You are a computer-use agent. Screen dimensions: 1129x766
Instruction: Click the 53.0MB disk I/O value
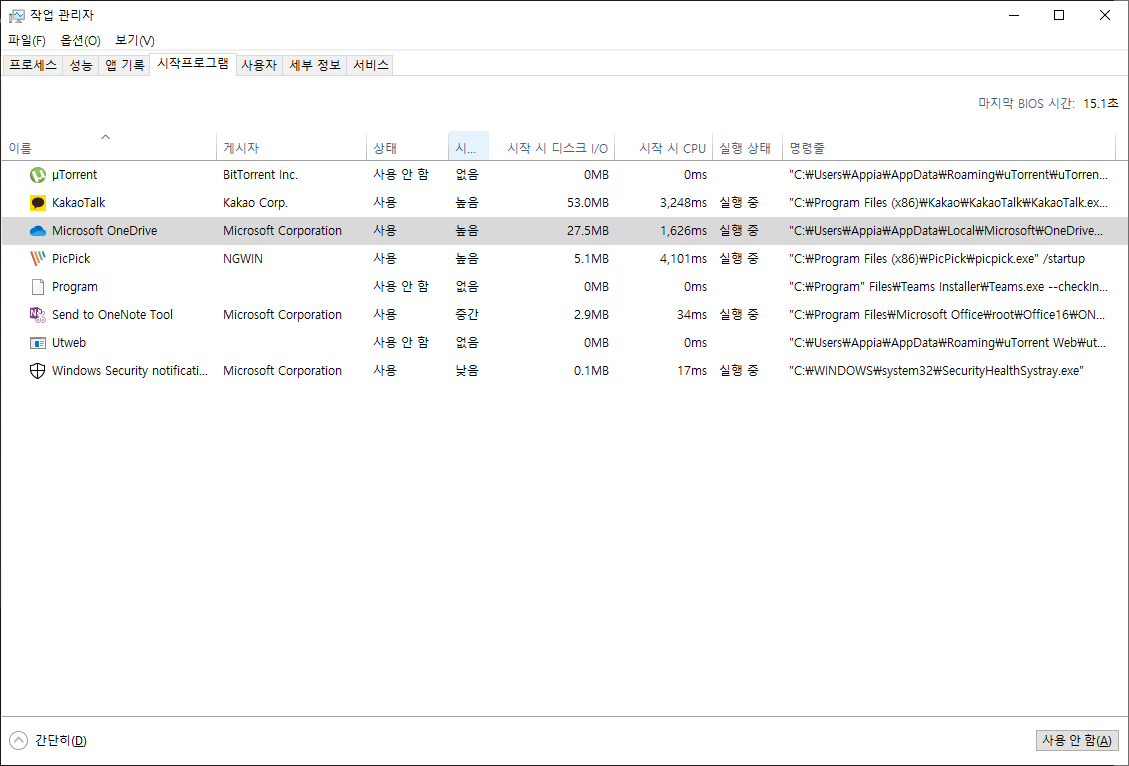[588, 203]
